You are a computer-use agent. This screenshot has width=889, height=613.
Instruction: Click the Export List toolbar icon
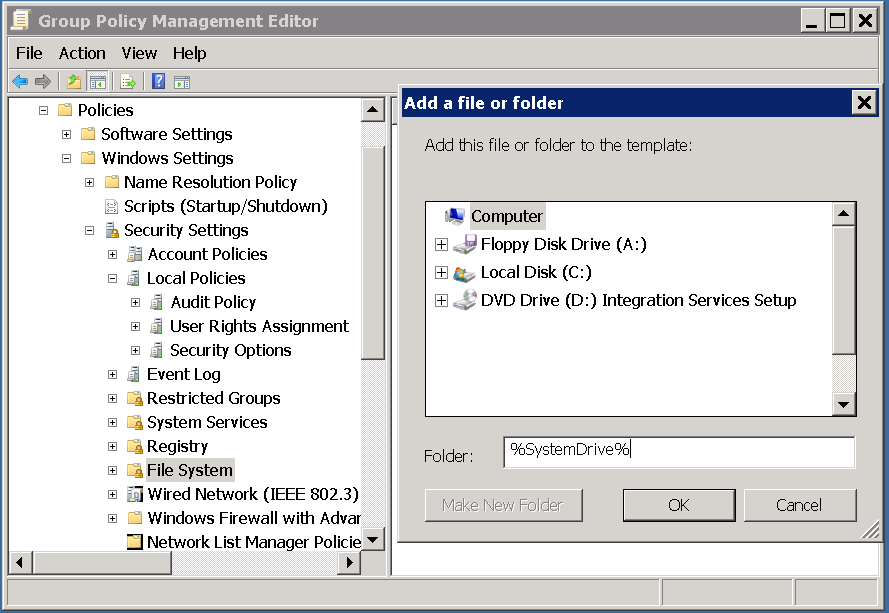click(x=128, y=82)
